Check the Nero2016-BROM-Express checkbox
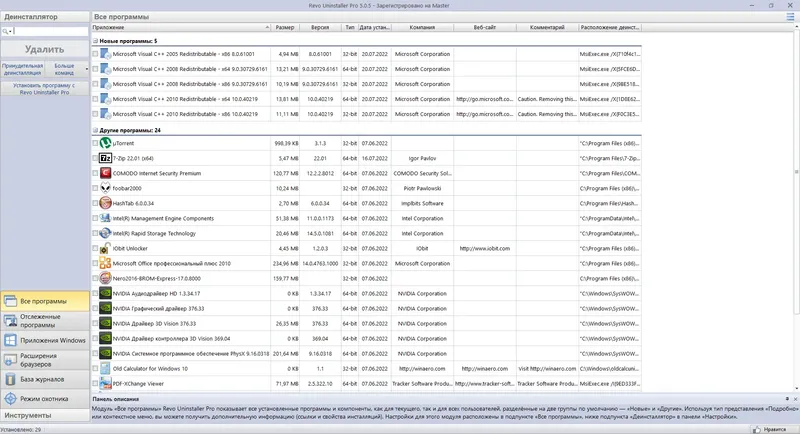The image size is (800, 434). click(x=95, y=278)
